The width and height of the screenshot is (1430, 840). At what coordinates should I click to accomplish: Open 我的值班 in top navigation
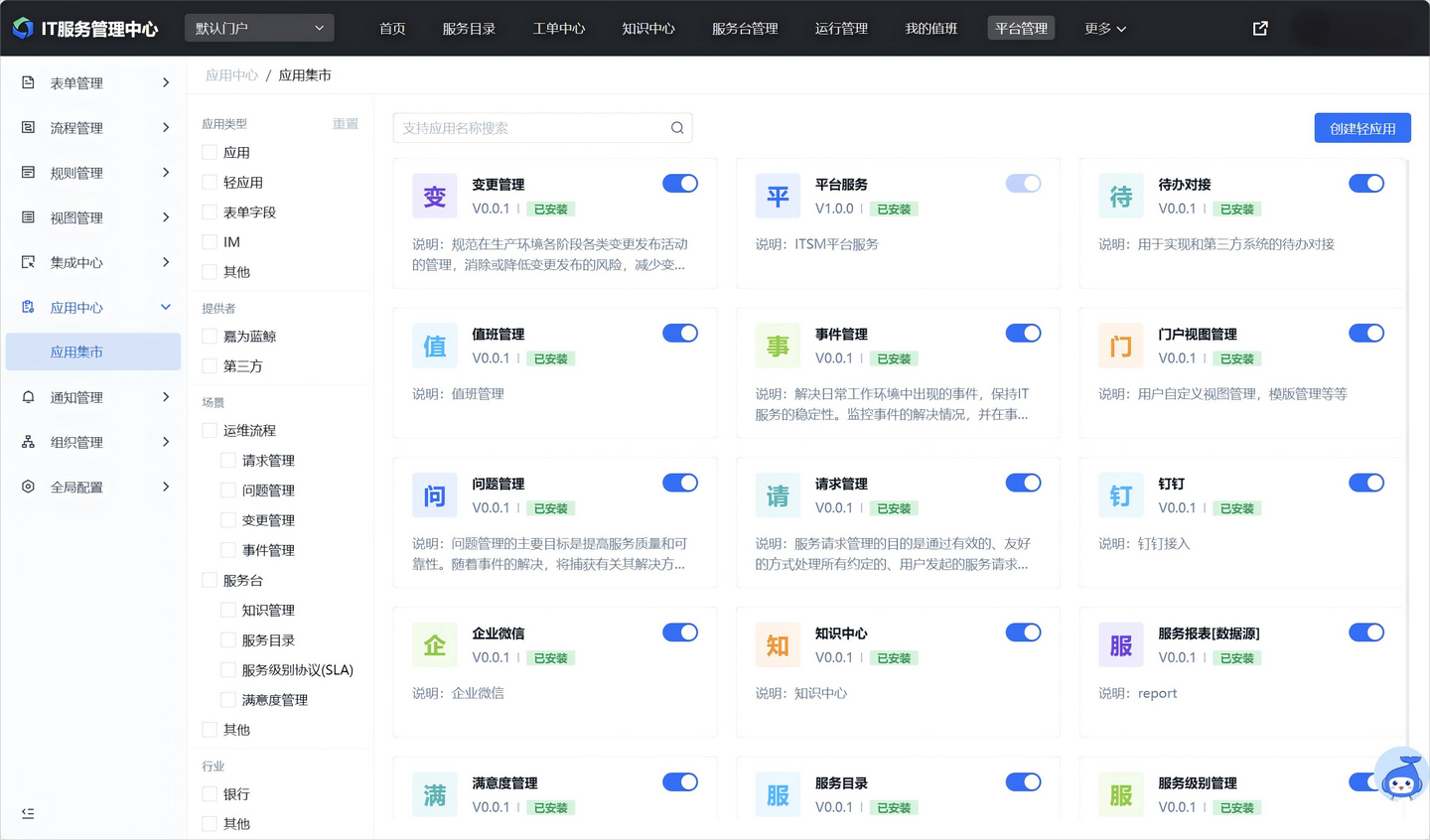coord(931,29)
